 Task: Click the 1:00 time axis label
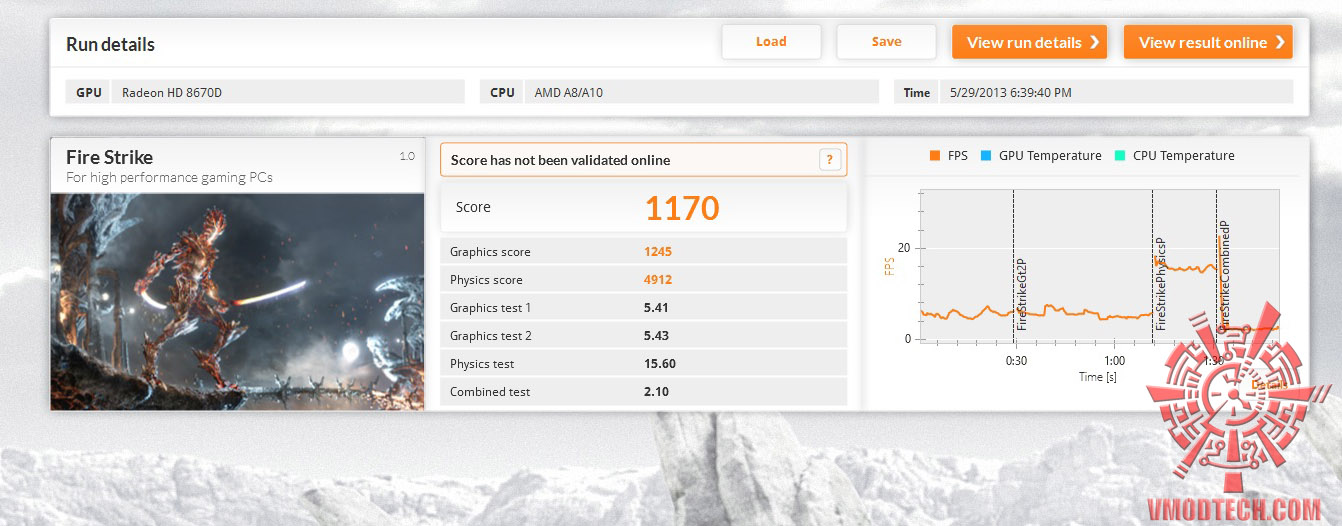1114,361
